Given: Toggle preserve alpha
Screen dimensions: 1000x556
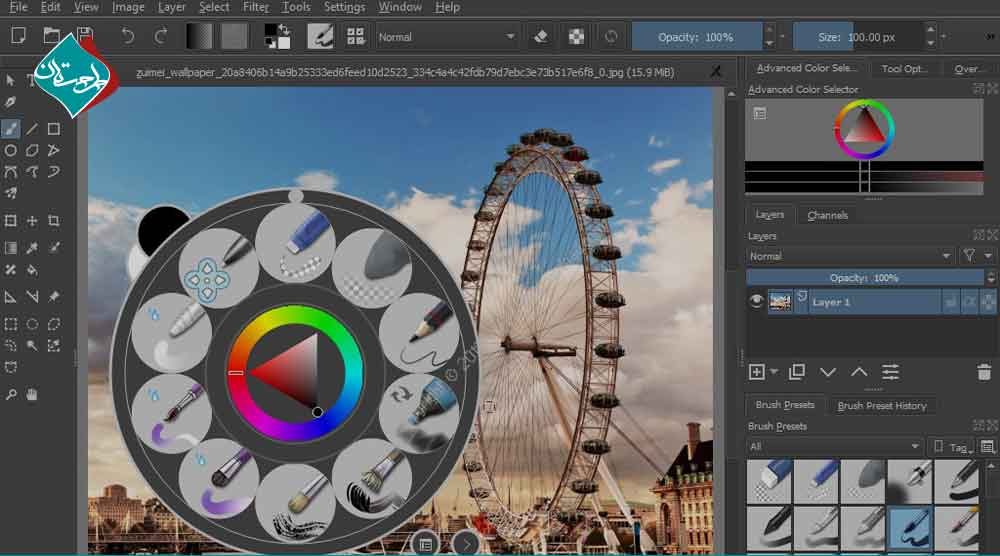Looking at the screenshot, I should pos(576,37).
